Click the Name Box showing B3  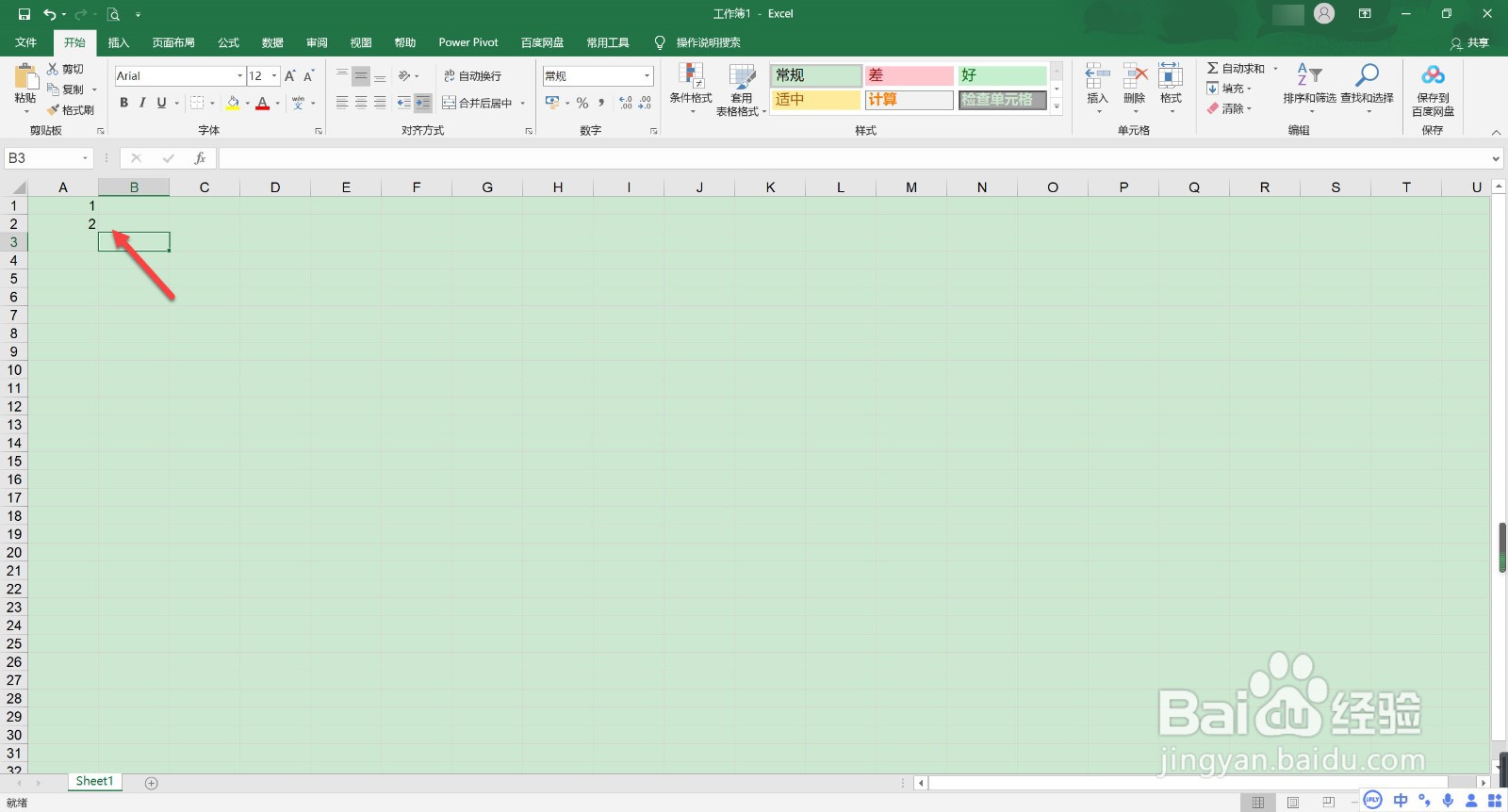(x=48, y=158)
